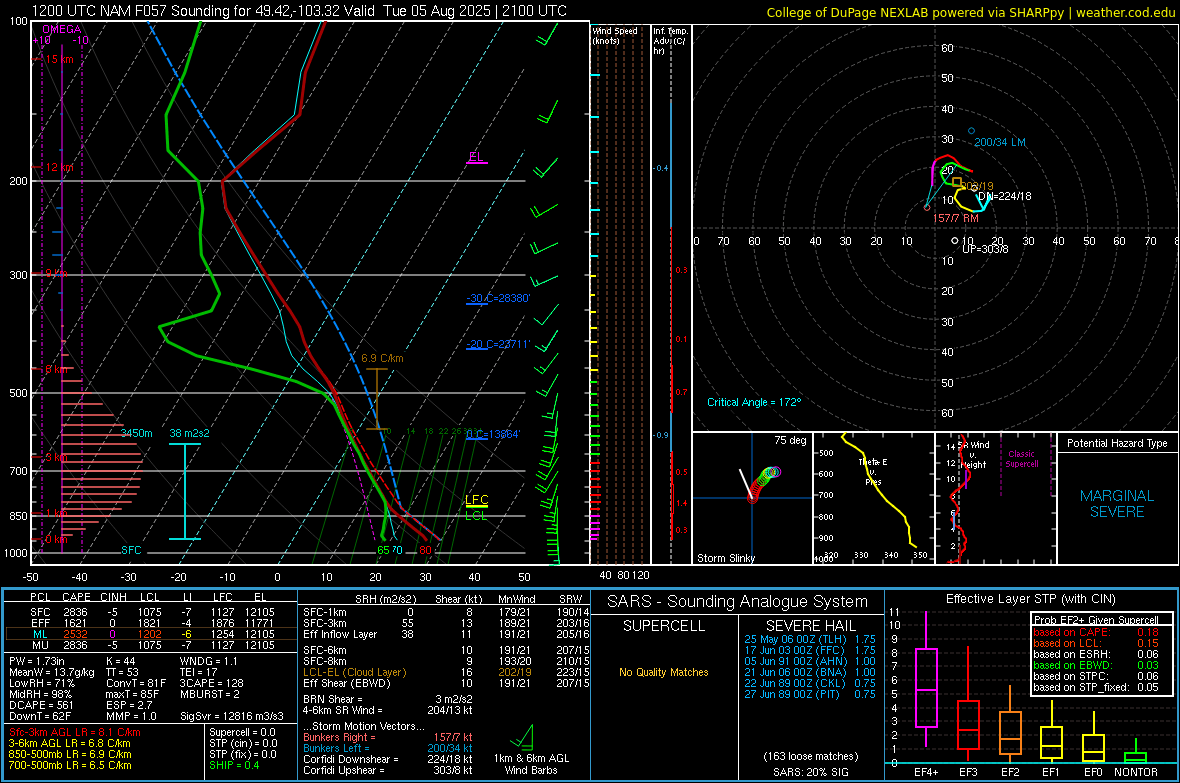Screen dimensions: 1180x783
Task: Click the '0 C=13864'' height label
Action: click(493, 434)
